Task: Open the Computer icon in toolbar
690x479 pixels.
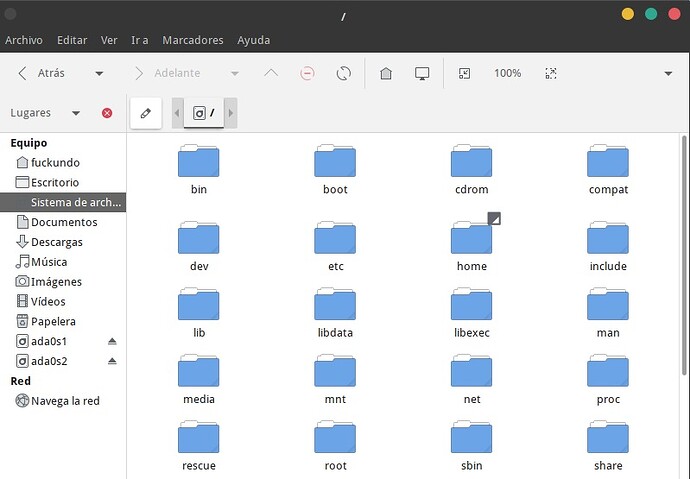Action: [422, 73]
